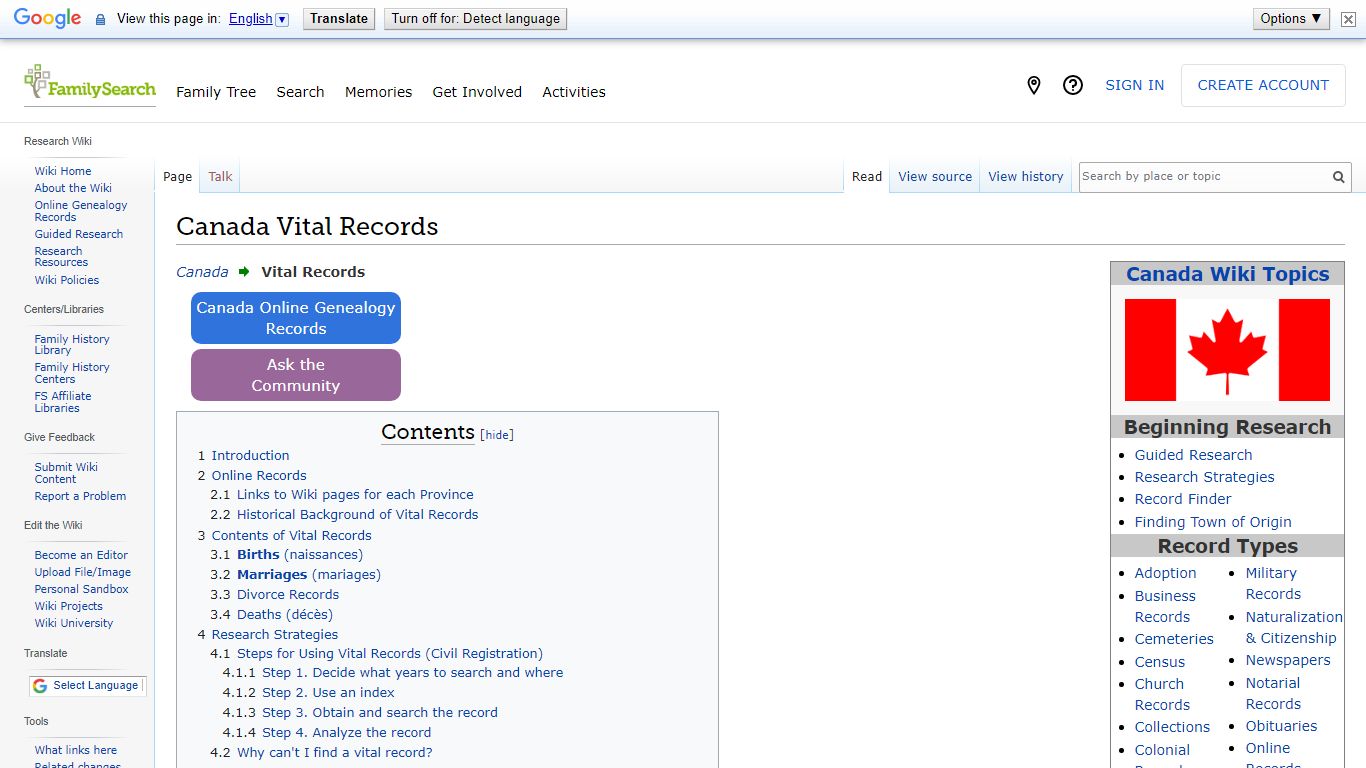Open Family History Centers link
This screenshot has height=768, width=1366.
click(72, 373)
